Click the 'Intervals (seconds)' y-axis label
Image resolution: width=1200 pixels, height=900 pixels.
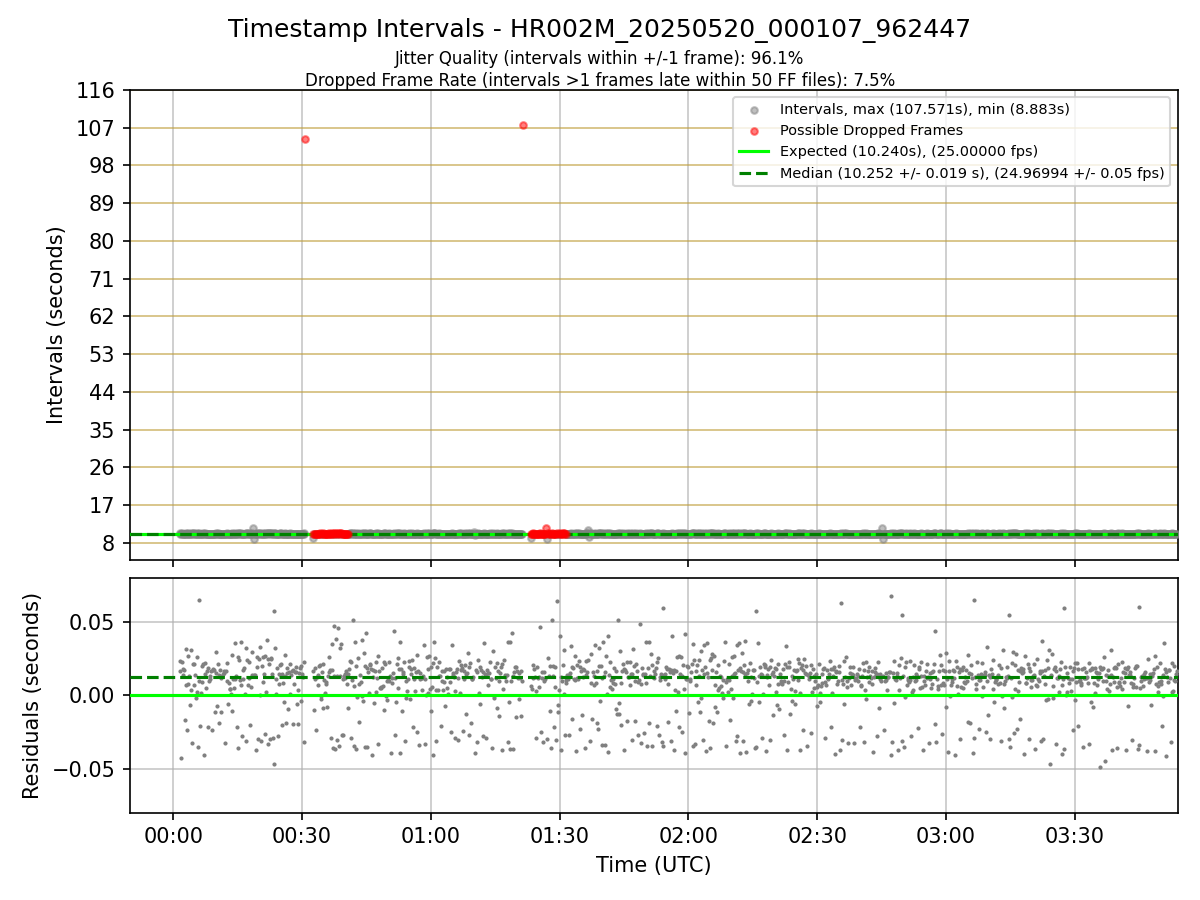[x=56, y=325]
